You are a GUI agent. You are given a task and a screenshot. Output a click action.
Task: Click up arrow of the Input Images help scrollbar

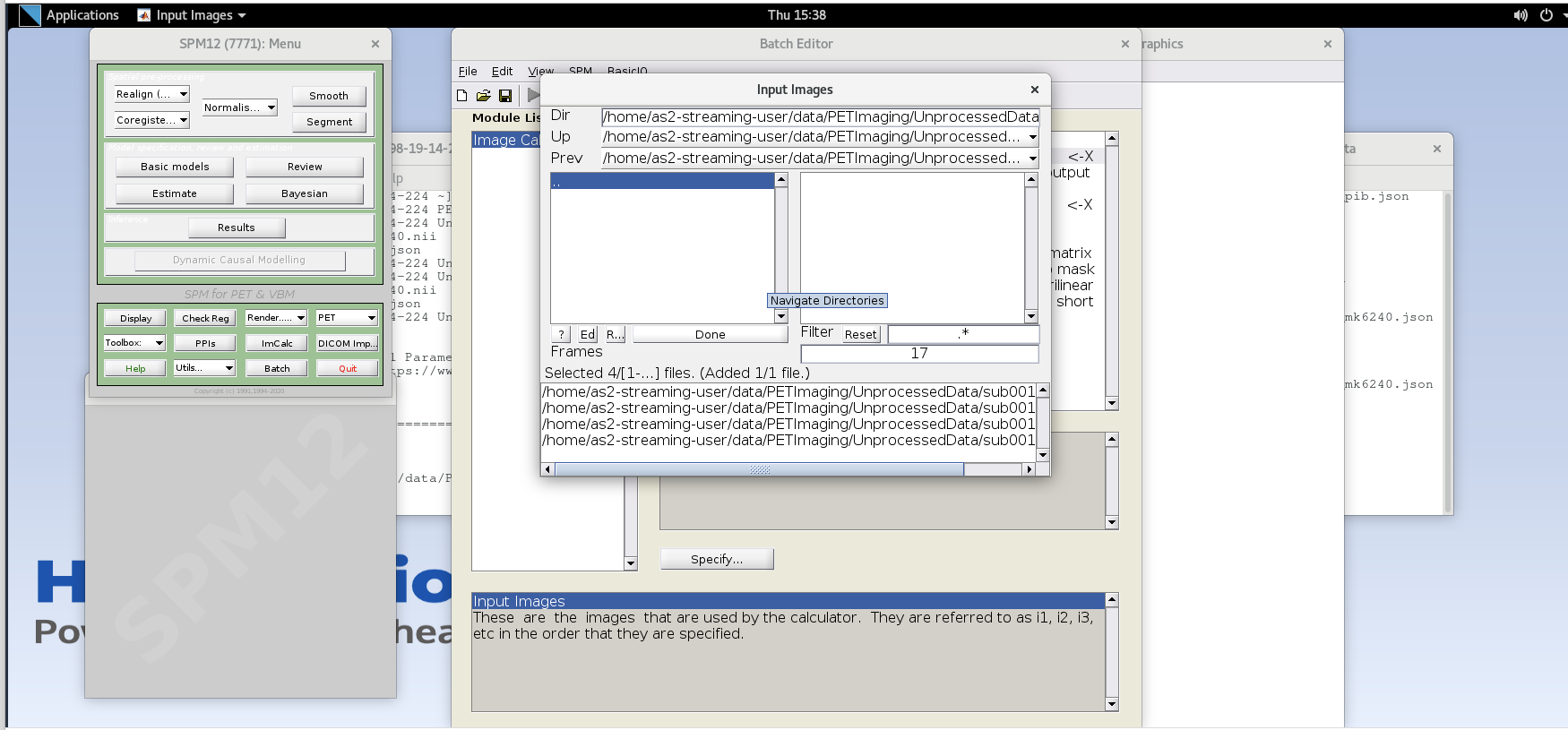(x=1112, y=599)
